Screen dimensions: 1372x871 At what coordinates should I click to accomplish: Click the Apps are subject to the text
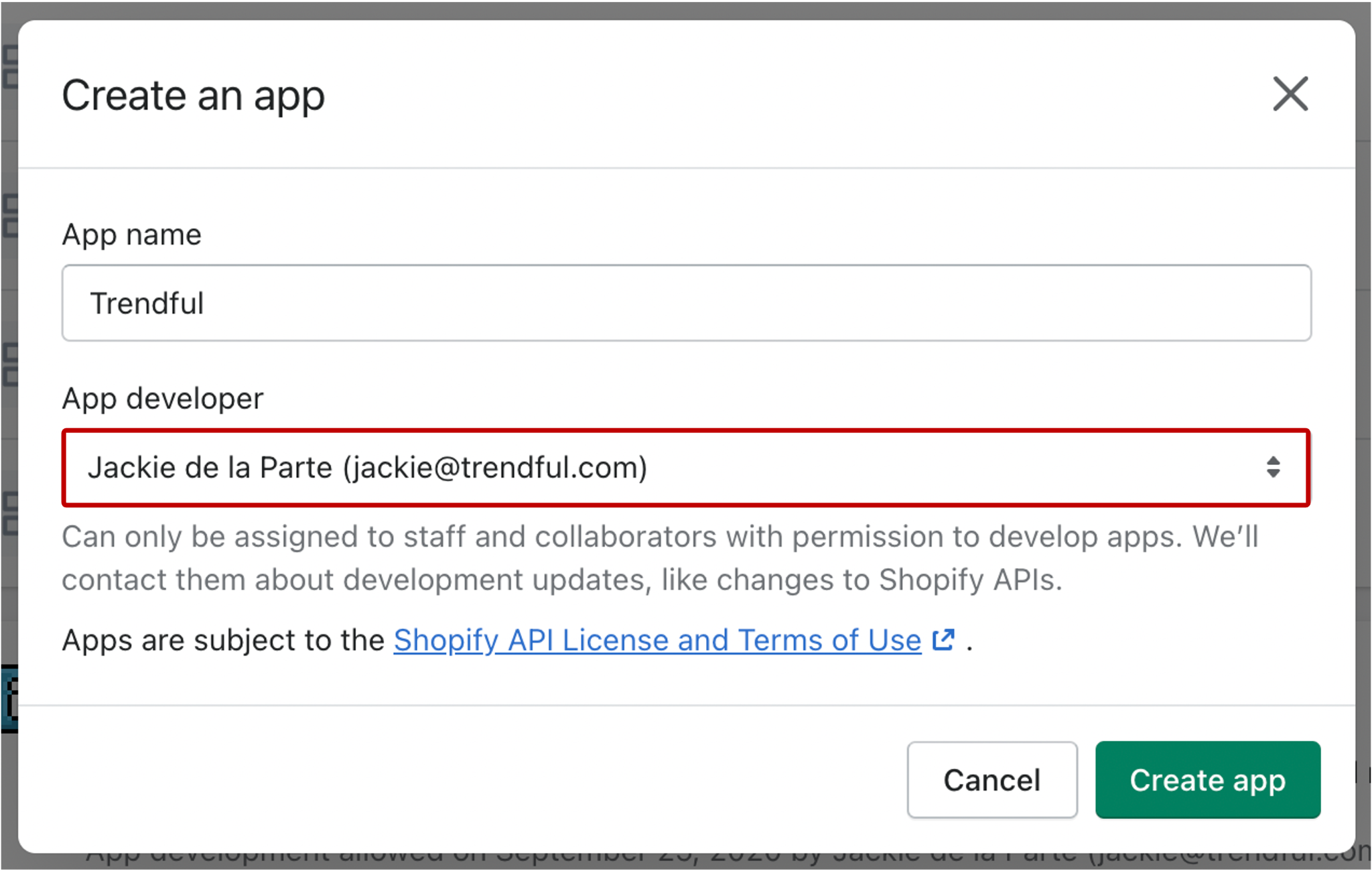223,641
